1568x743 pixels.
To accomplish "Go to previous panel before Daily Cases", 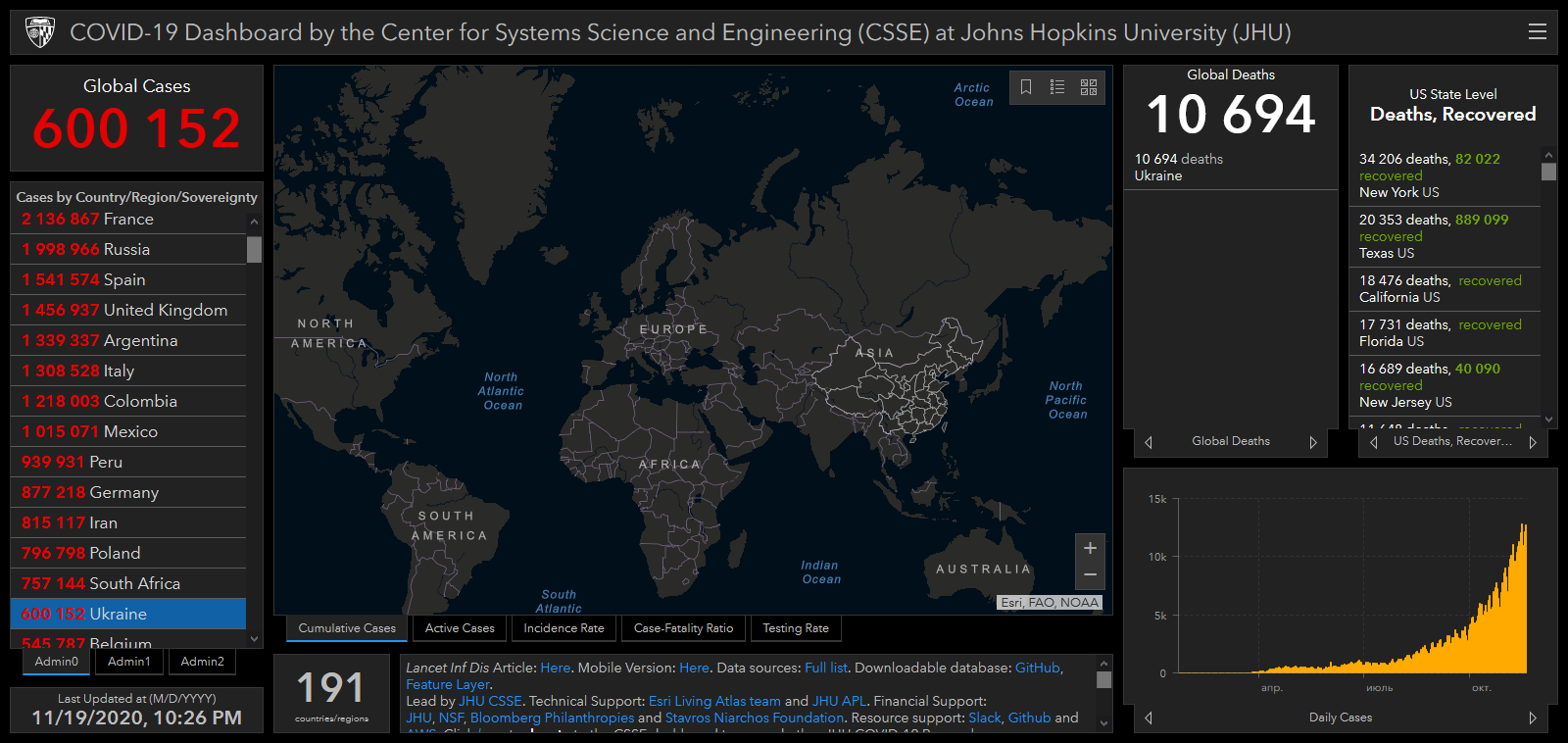I will (x=1149, y=718).
